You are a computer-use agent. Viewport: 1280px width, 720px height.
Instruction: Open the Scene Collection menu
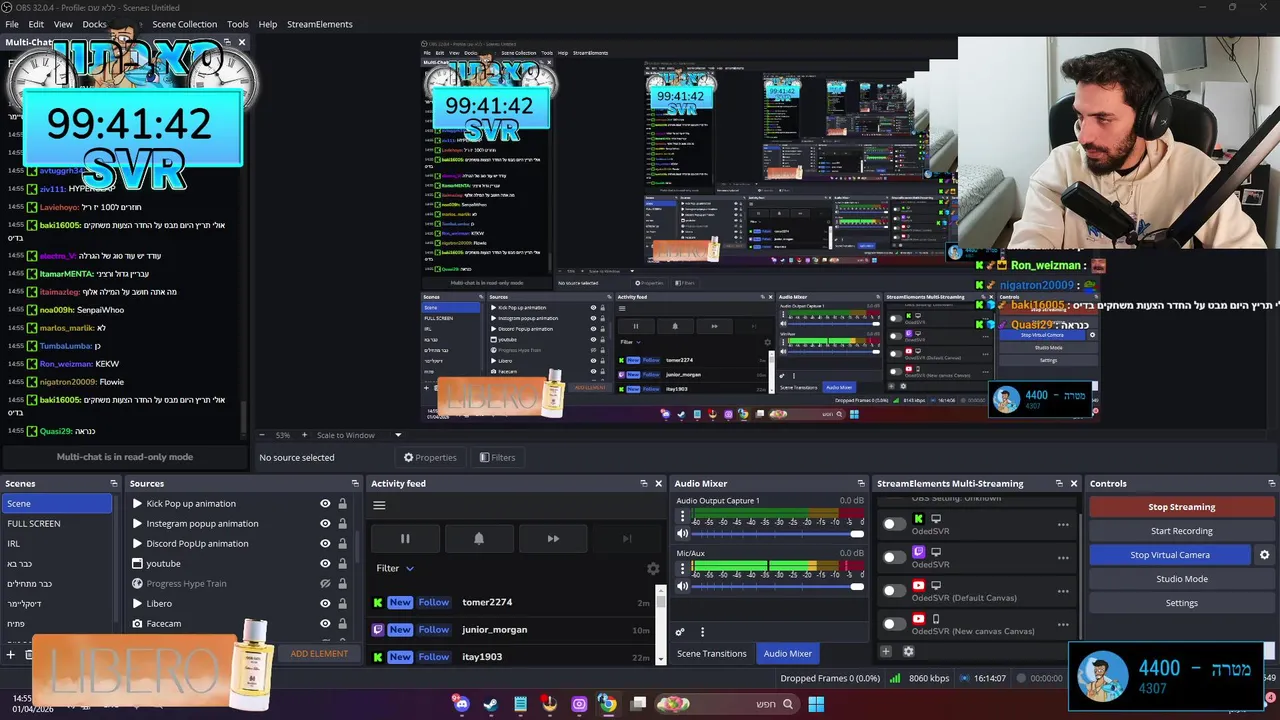pyautogui.click(x=184, y=24)
